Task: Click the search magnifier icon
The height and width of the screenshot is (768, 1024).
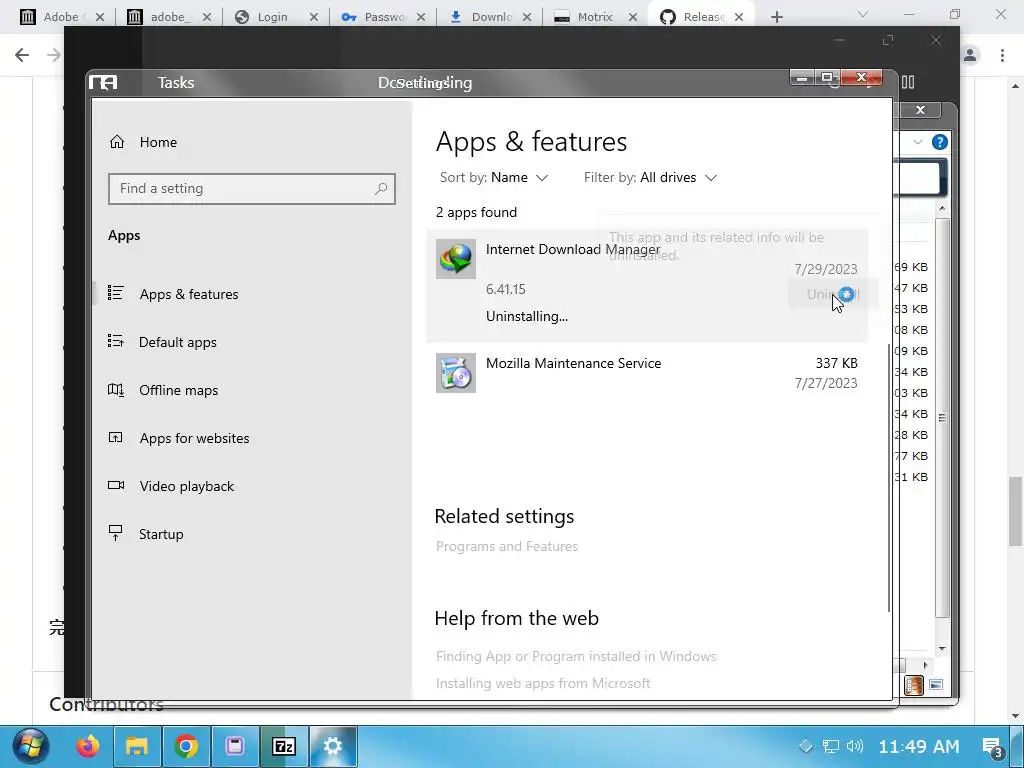Action: click(x=381, y=189)
